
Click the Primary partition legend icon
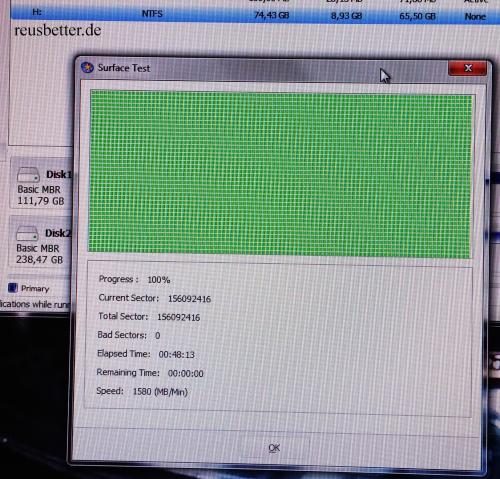pos(13,288)
